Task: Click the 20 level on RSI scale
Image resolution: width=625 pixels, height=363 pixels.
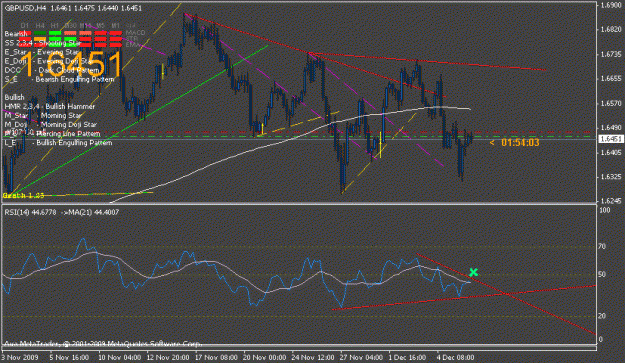Action: 602,316
